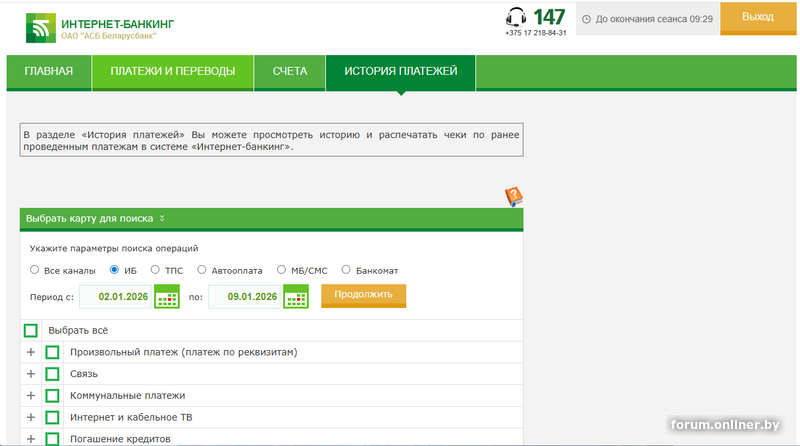Image resolution: width=800 pixels, height=446 pixels.
Task: Click the 'Произвольный платеж (платеж по реквизитам)' label
Action: tap(184, 352)
